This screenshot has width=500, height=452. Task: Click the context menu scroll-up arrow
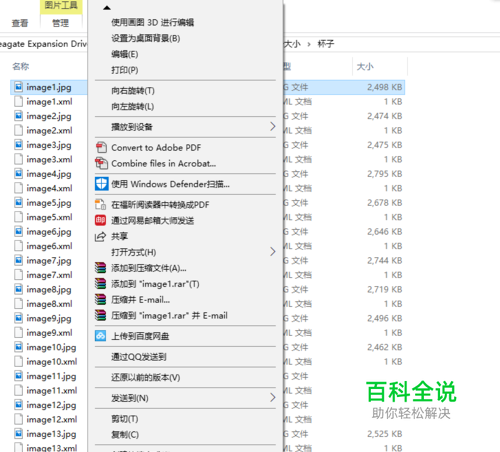(107, 8)
